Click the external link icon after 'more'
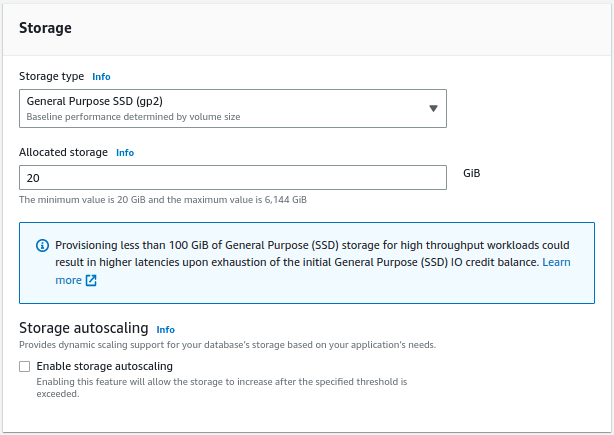The width and height of the screenshot is (614, 435). tap(91, 280)
